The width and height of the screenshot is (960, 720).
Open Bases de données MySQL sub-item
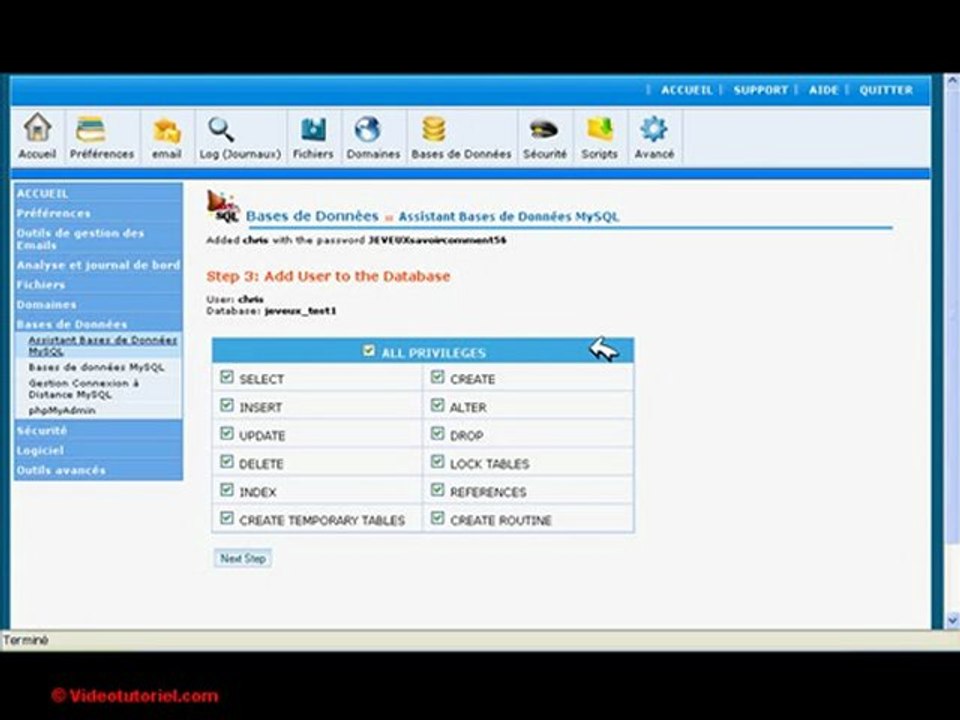pos(96,367)
